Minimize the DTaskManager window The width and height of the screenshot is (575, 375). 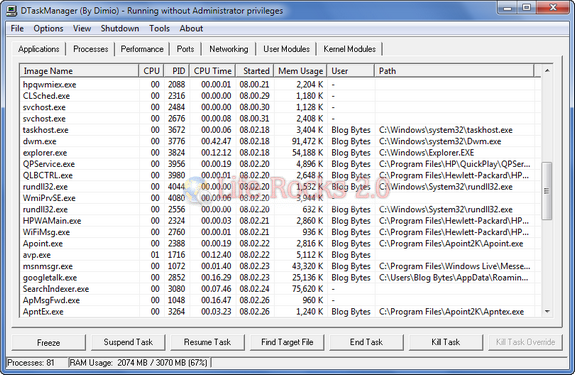click(x=508, y=8)
